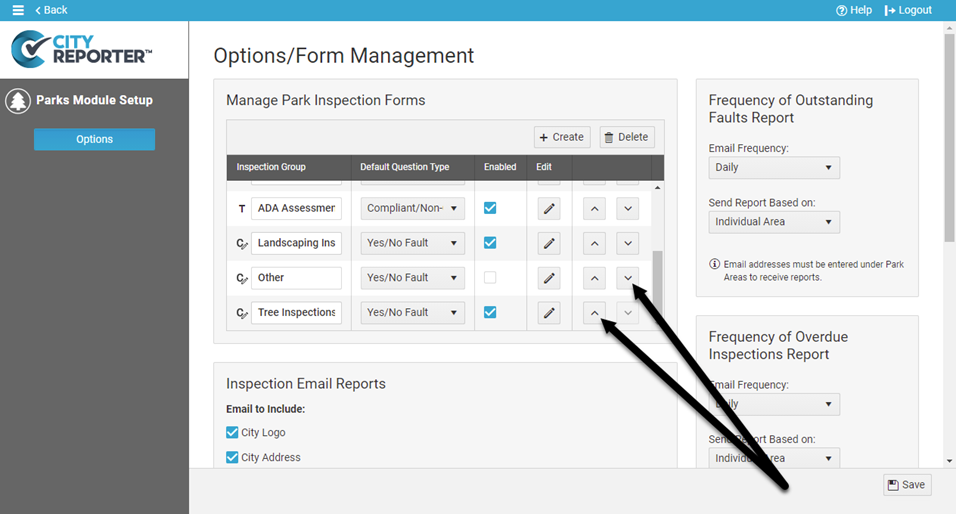Move Landscaping Inspection row down

627,243
